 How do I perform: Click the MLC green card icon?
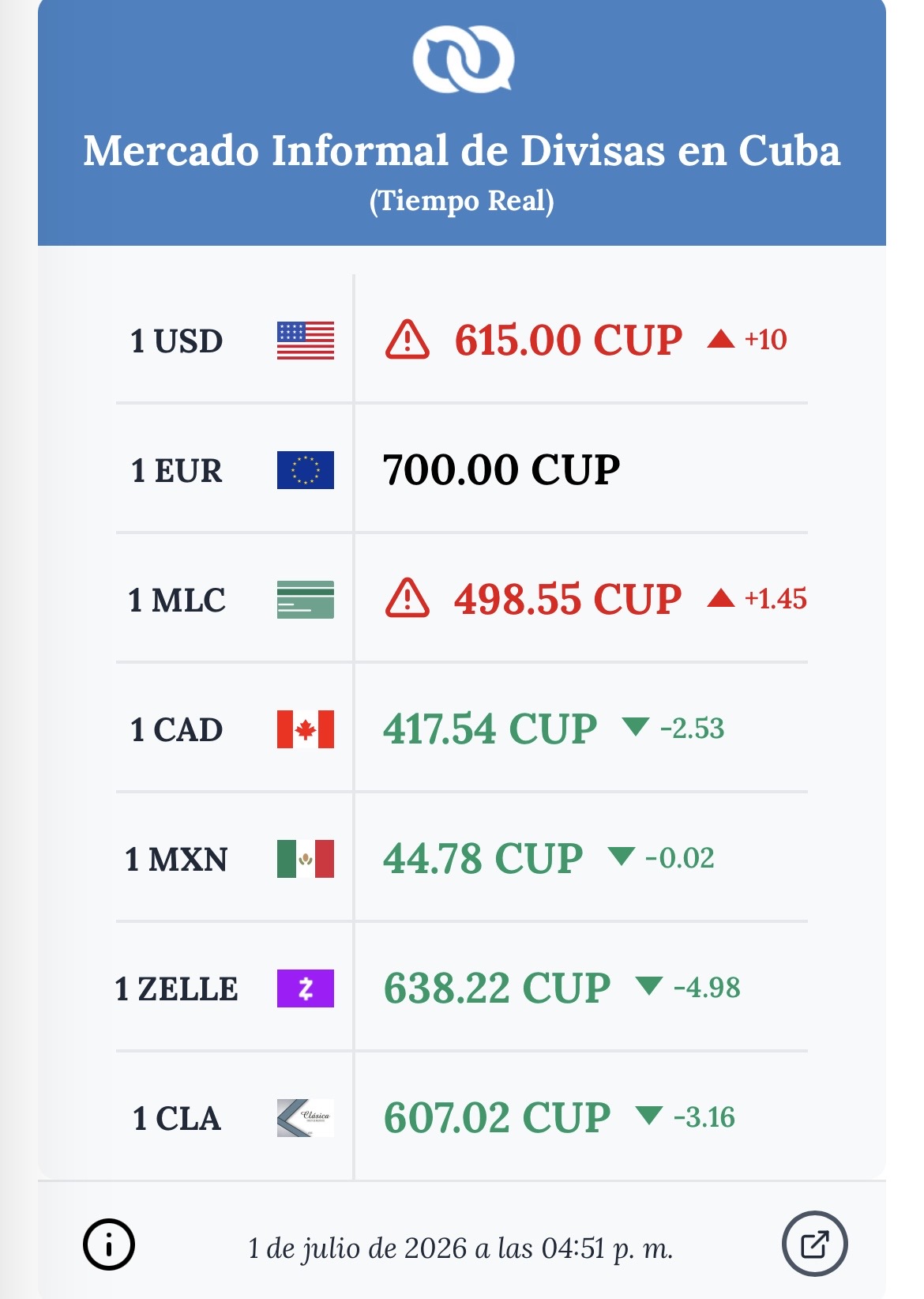[x=306, y=600]
